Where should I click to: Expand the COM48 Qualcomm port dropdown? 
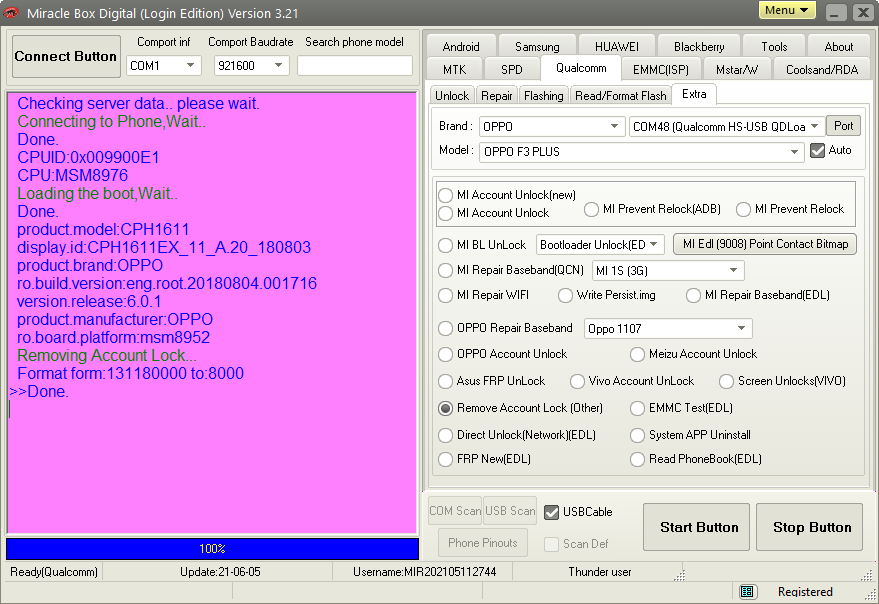point(727,127)
